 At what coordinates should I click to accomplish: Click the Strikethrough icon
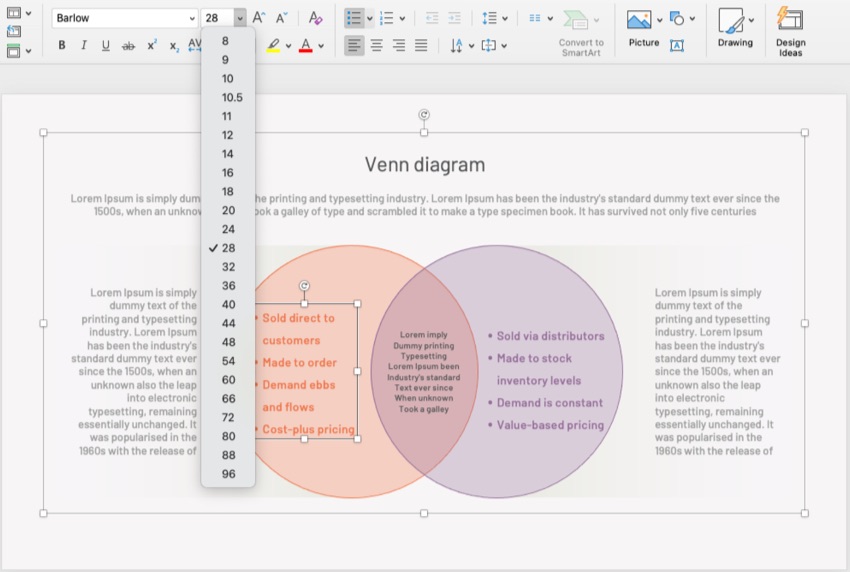point(128,46)
